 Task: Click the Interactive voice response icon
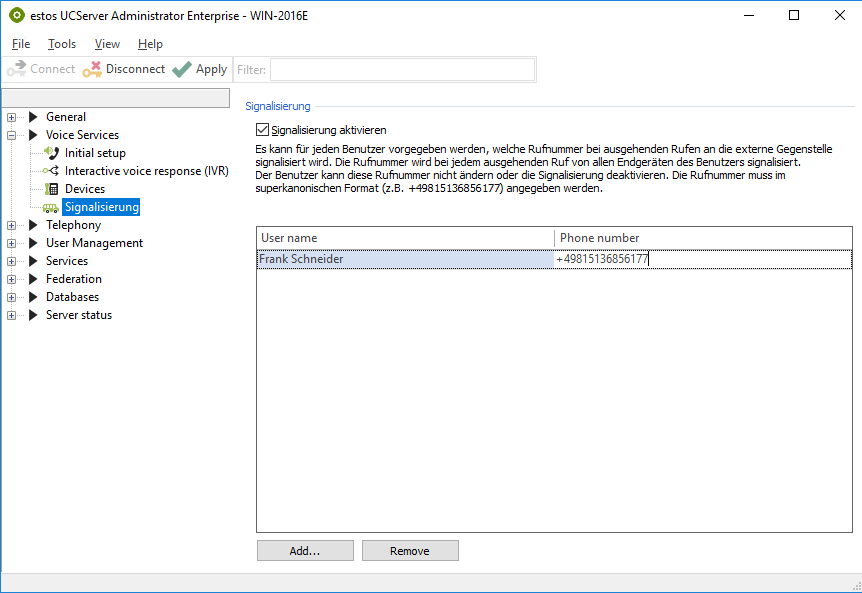click(52, 171)
